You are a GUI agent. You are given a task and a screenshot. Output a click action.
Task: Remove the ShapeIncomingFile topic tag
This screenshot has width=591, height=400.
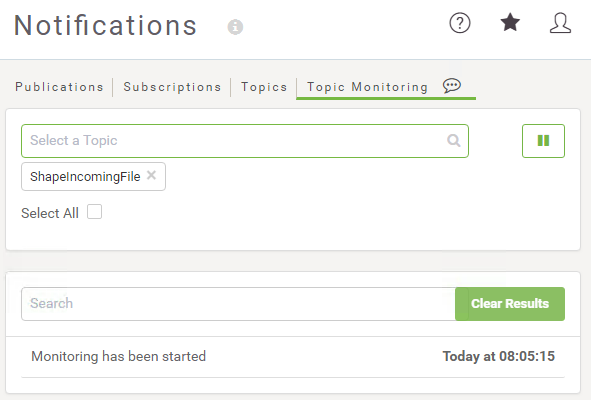[151, 175]
